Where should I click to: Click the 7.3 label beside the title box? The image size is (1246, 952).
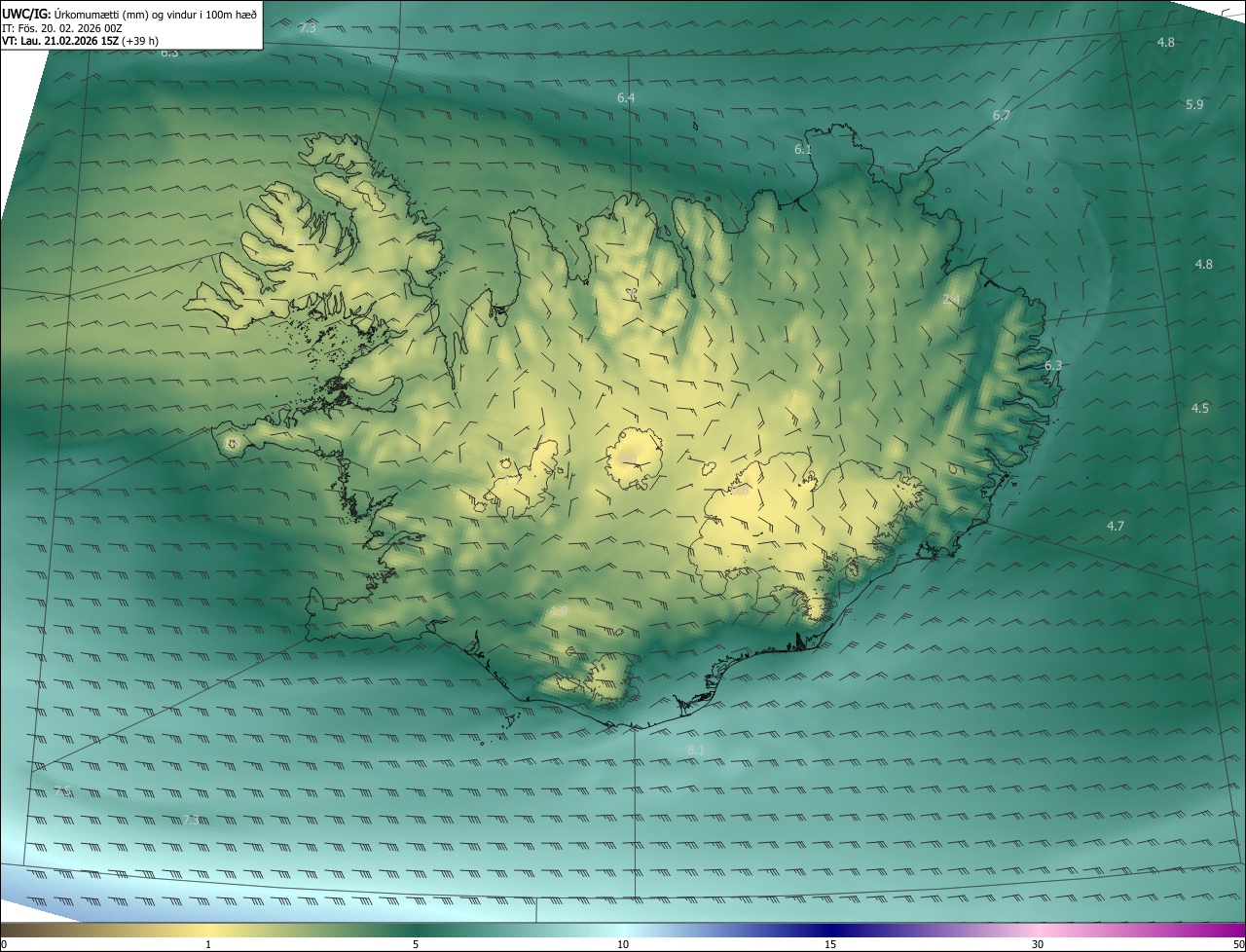click(308, 29)
